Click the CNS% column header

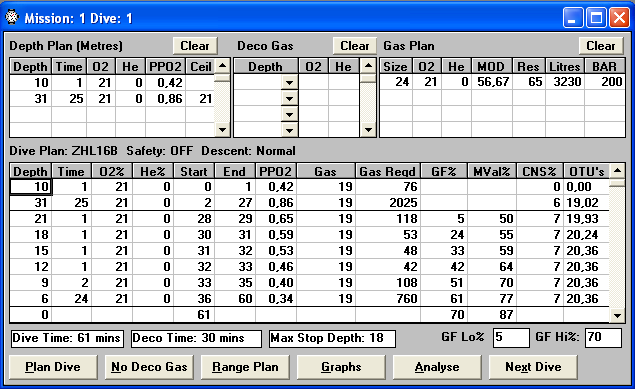click(539, 171)
